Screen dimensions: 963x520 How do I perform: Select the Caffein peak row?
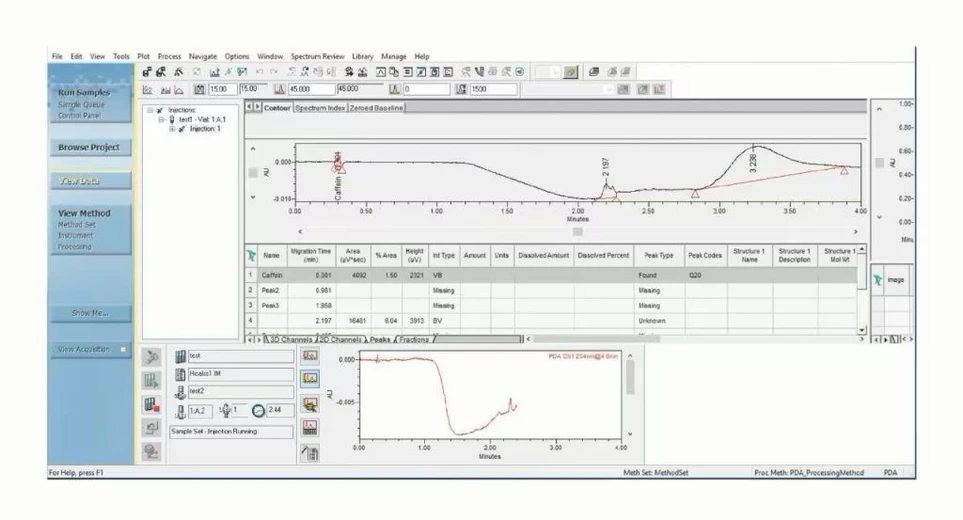552,275
